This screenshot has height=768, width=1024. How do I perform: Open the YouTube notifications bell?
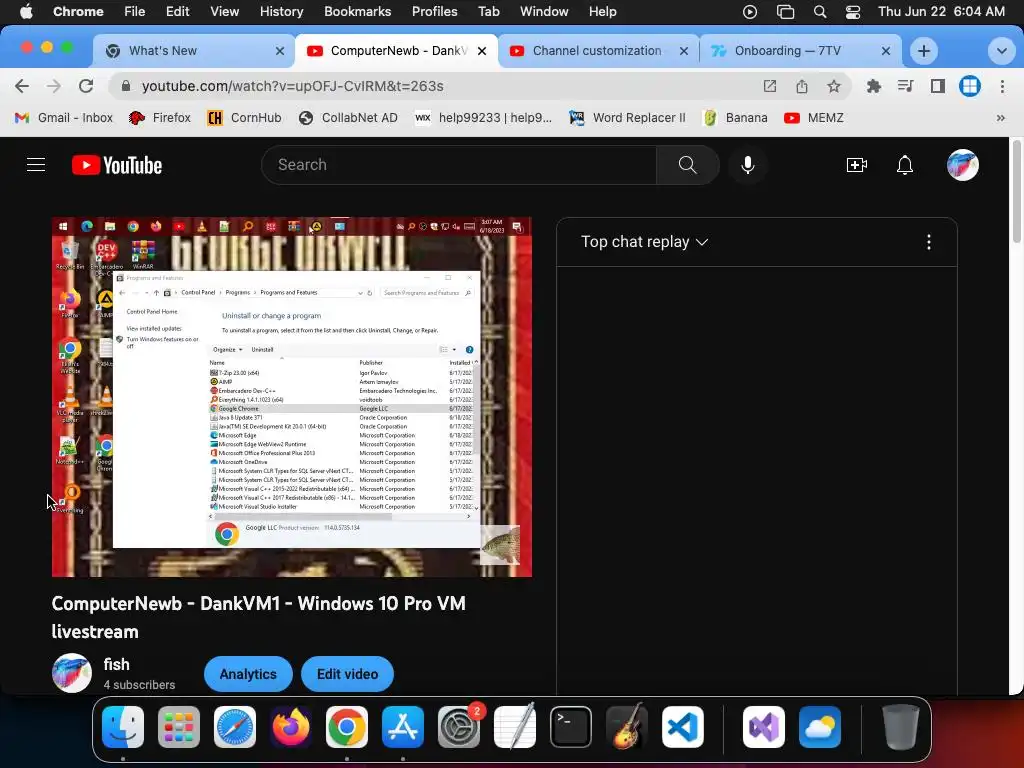pos(904,165)
